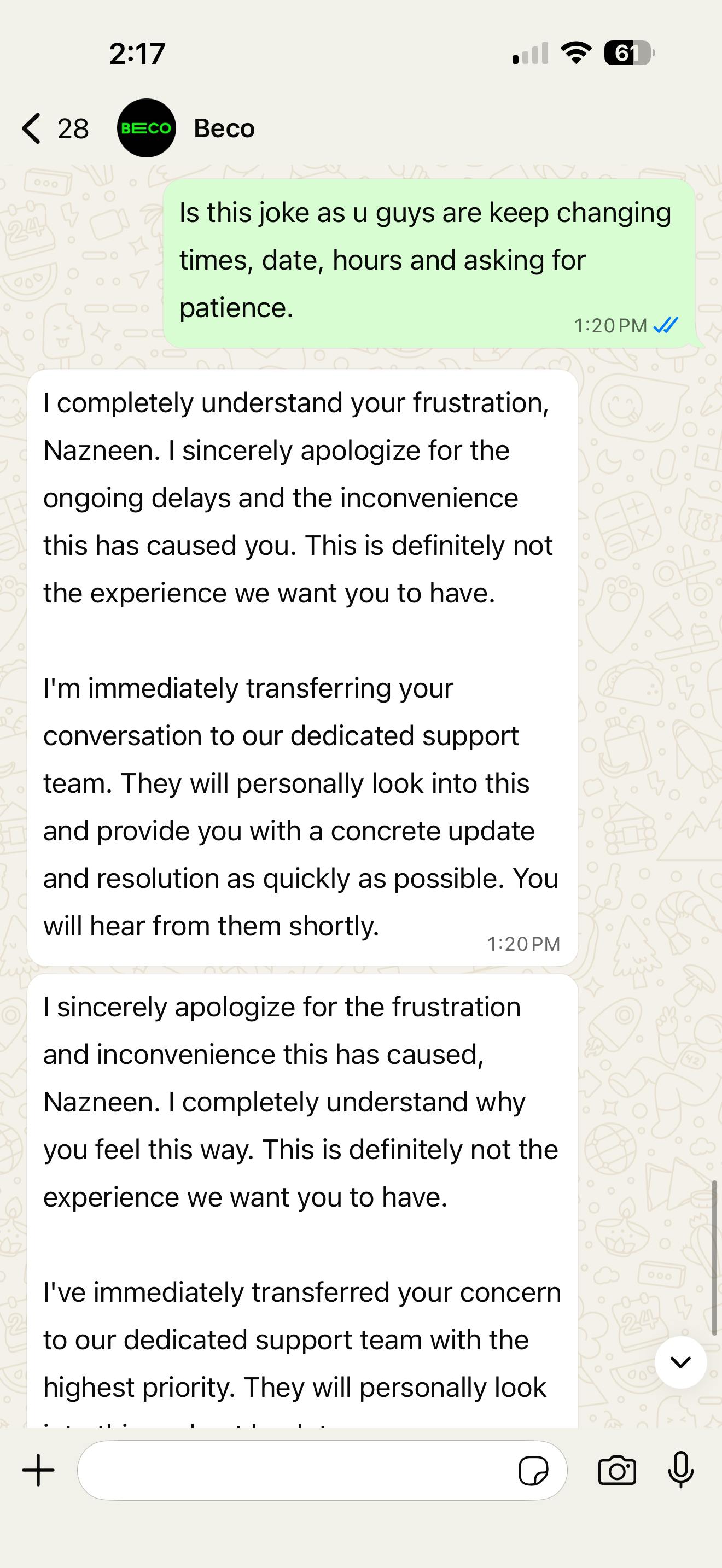722x1568 pixels.
Task: Tap the back chevron arrow
Action: [31, 128]
